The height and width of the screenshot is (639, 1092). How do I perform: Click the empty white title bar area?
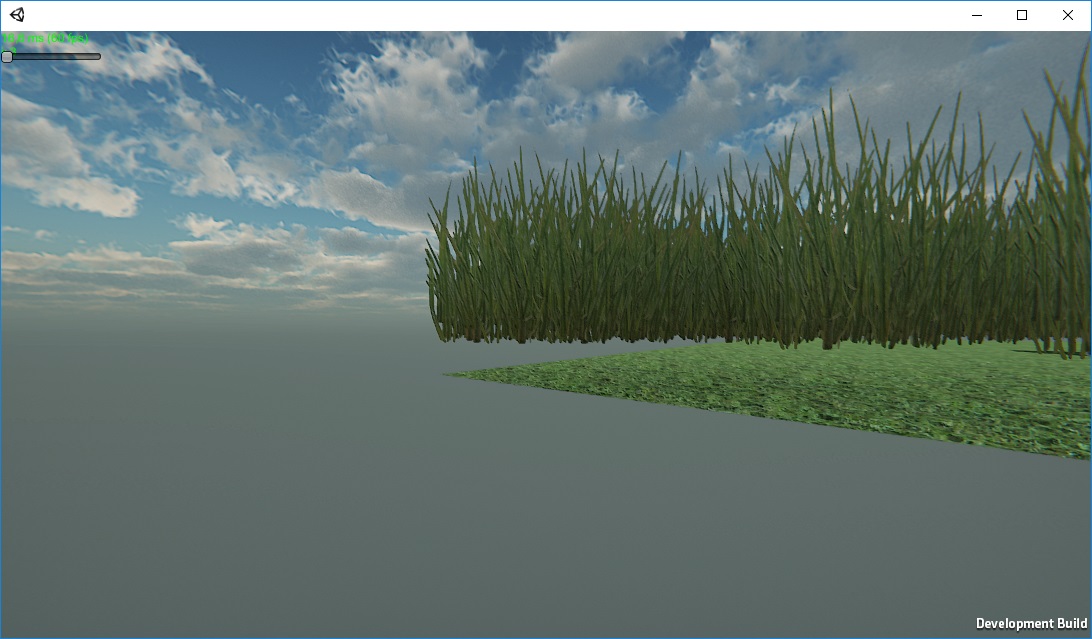pyautogui.click(x=500, y=15)
